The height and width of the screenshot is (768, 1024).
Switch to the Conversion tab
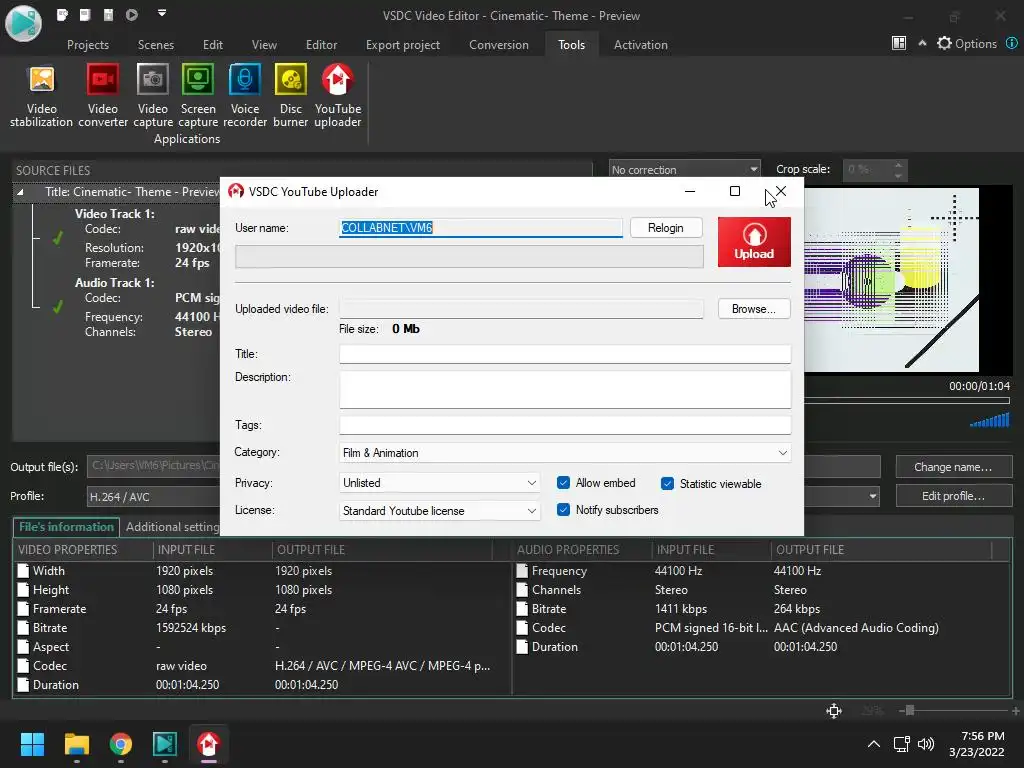click(498, 44)
